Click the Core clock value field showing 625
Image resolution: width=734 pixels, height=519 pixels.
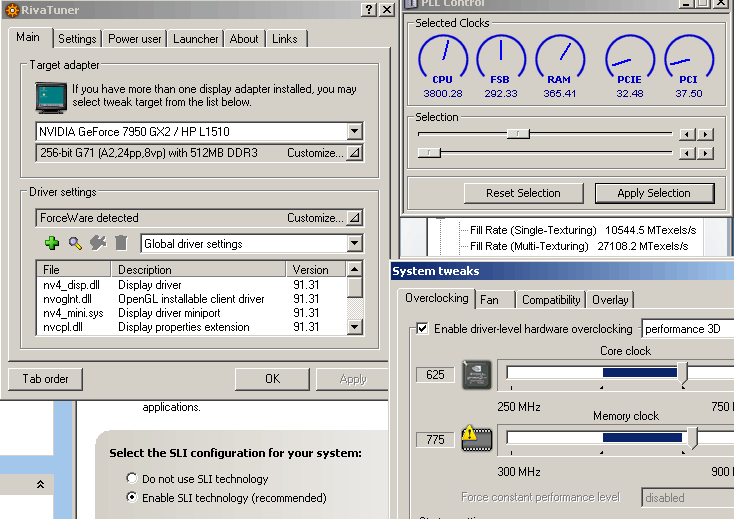(x=435, y=374)
